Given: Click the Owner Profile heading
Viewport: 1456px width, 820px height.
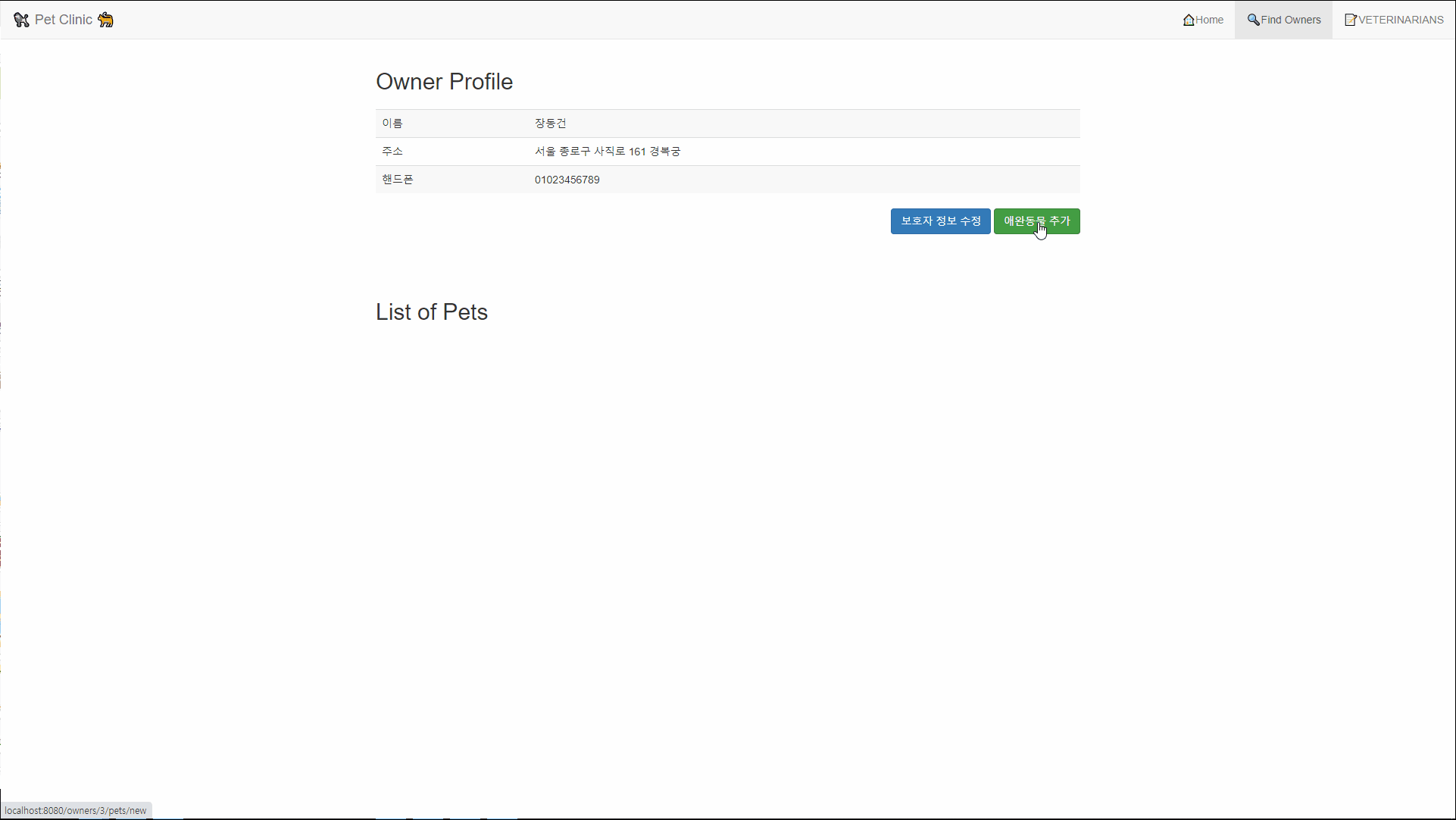Looking at the screenshot, I should click(x=444, y=81).
